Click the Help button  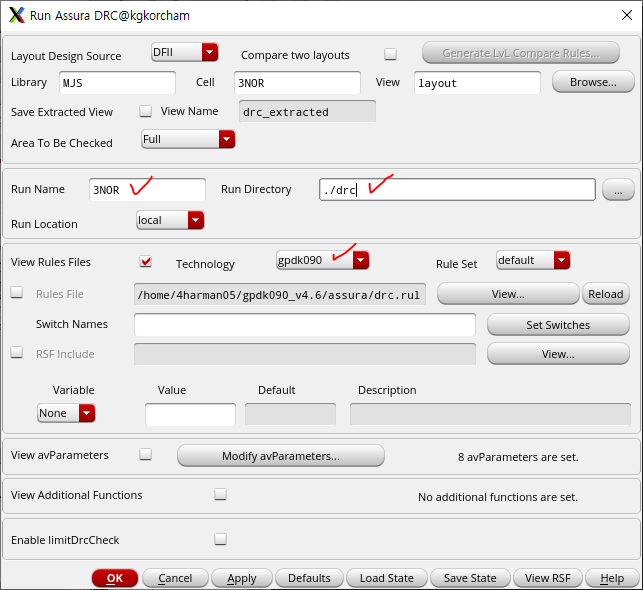(x=612, y=578)
